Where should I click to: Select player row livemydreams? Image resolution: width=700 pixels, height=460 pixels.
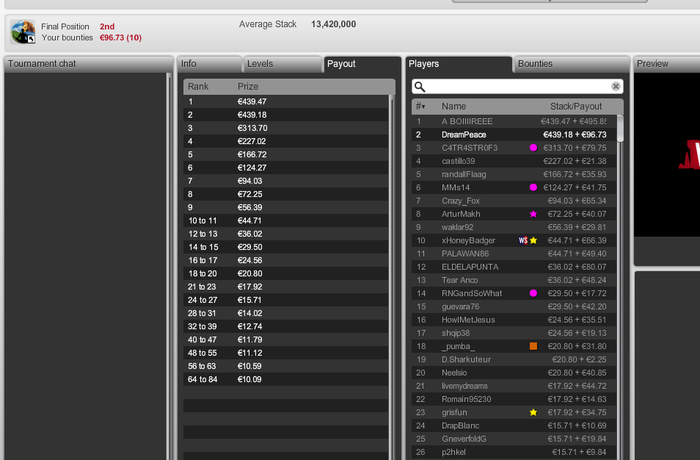point(514,386)
